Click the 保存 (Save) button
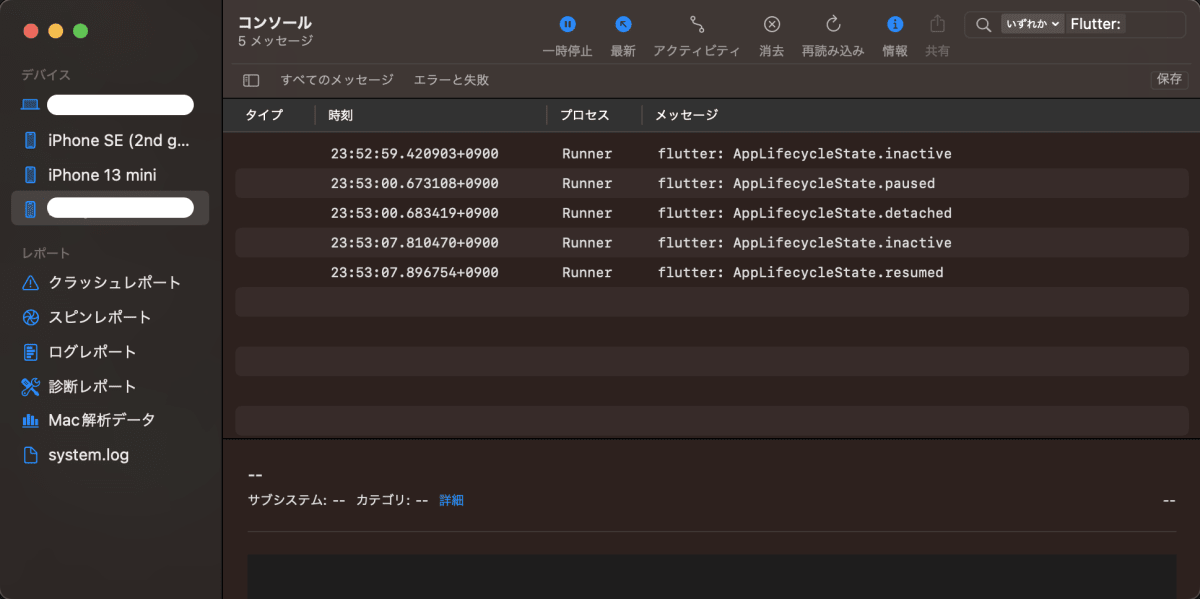The width and height of the screenshot is (1200, 599). pos(1169,80)
